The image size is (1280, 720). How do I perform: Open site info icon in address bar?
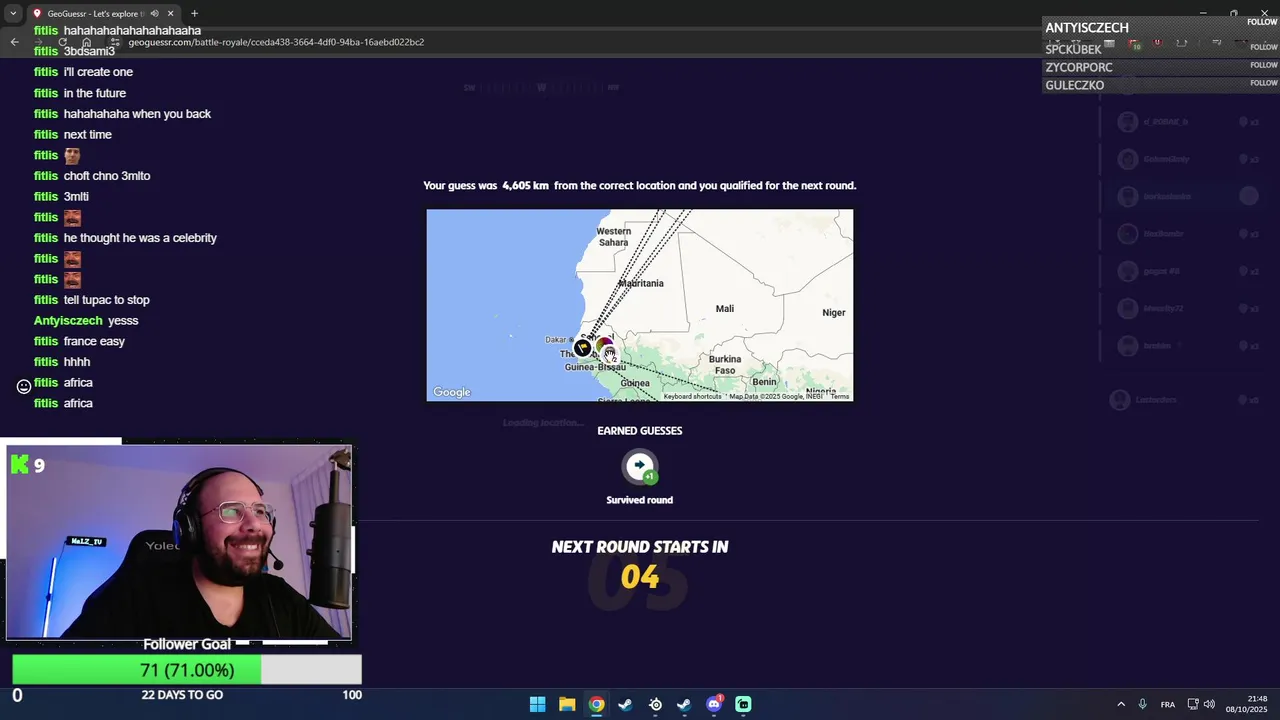point(116,42)
